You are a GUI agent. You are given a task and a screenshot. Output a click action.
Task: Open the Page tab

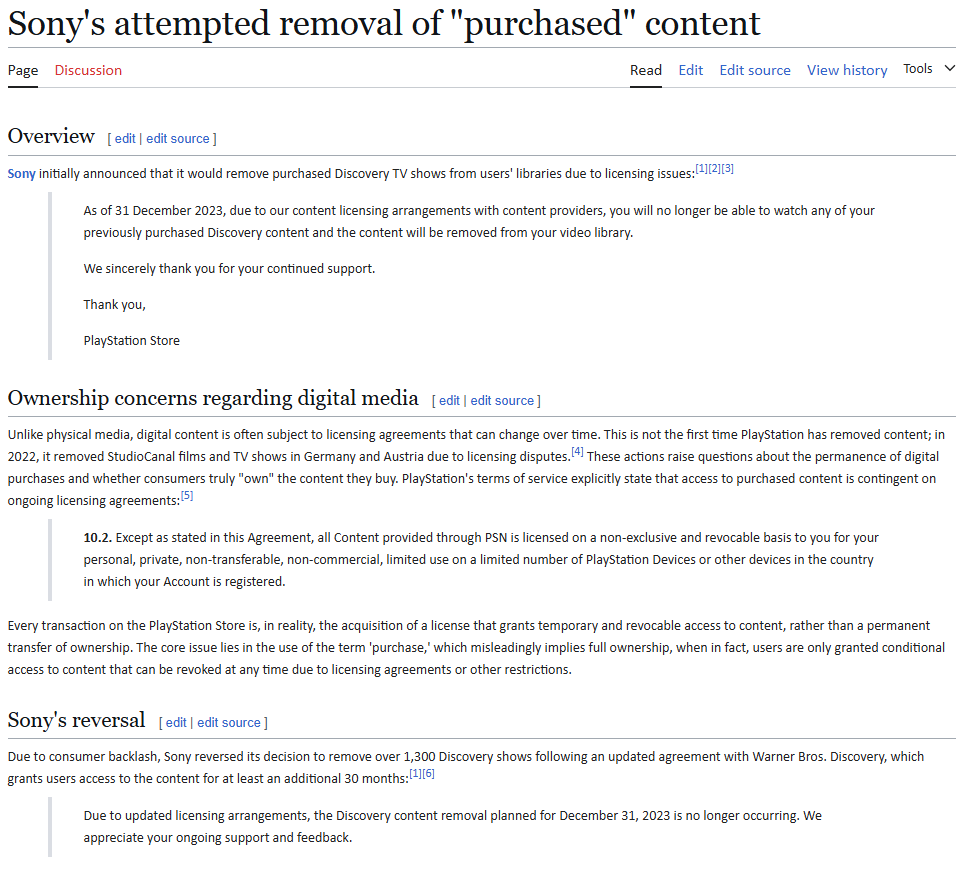coord(22,70)
